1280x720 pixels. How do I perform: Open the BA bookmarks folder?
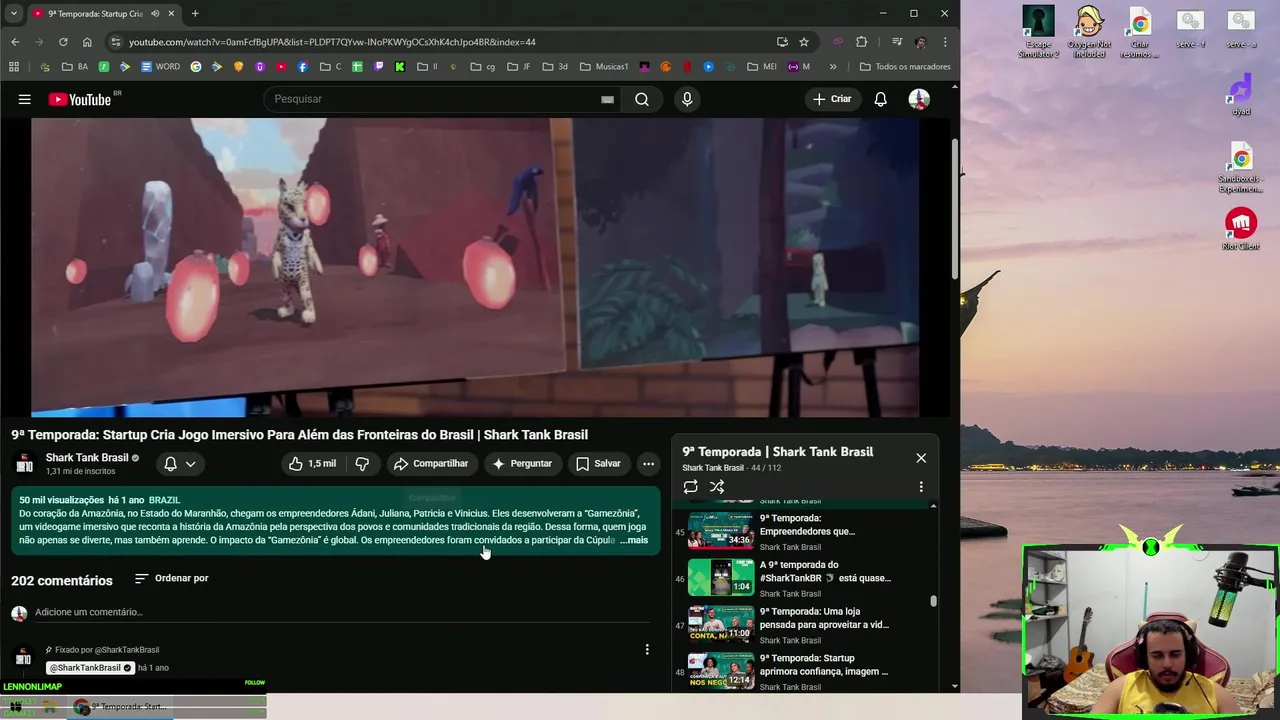[75, 67]
